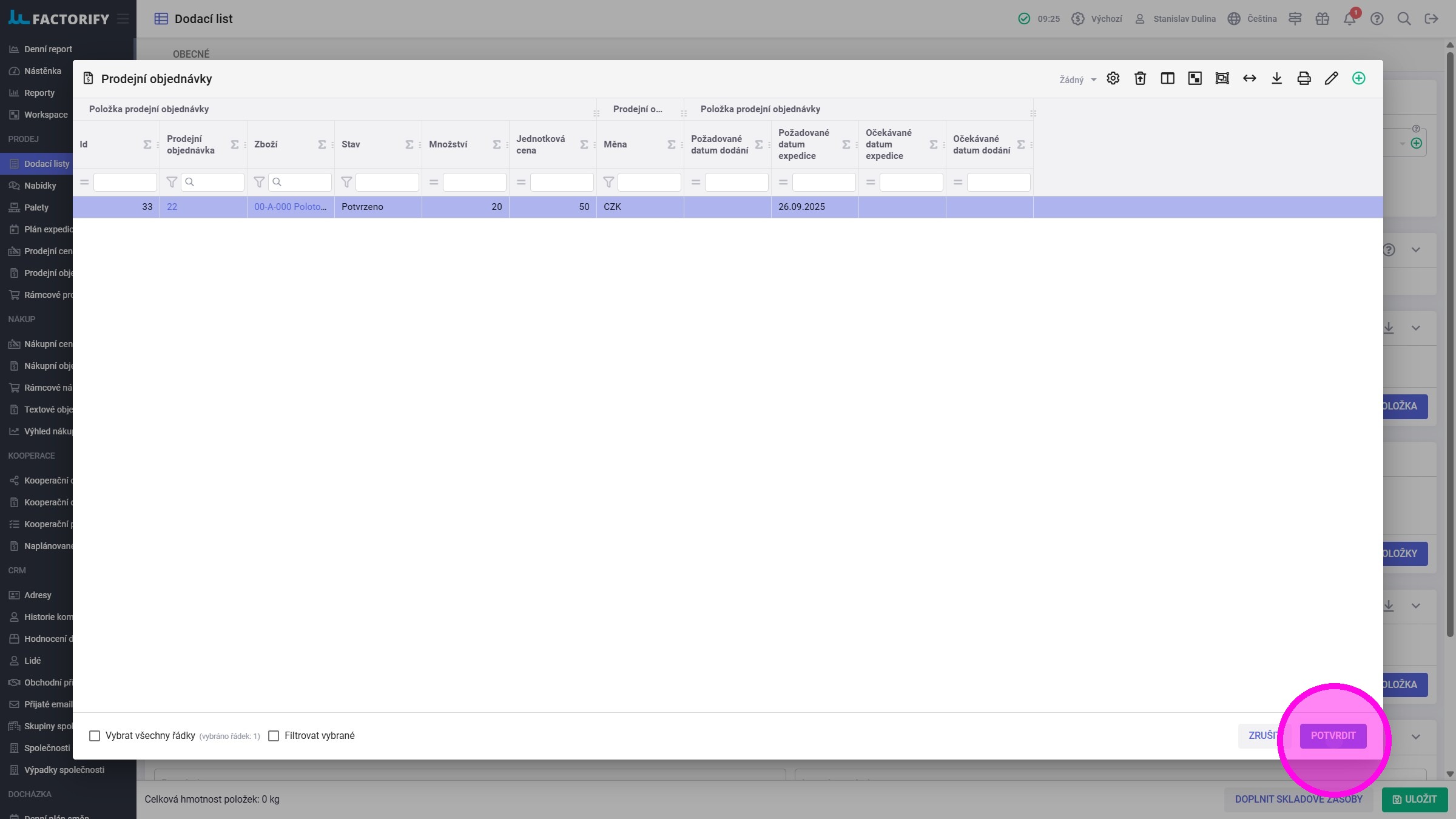The height and width of the screenshot is (819, 1456).
Task: Open filter operator for Stav column
Action: point(346,182)
